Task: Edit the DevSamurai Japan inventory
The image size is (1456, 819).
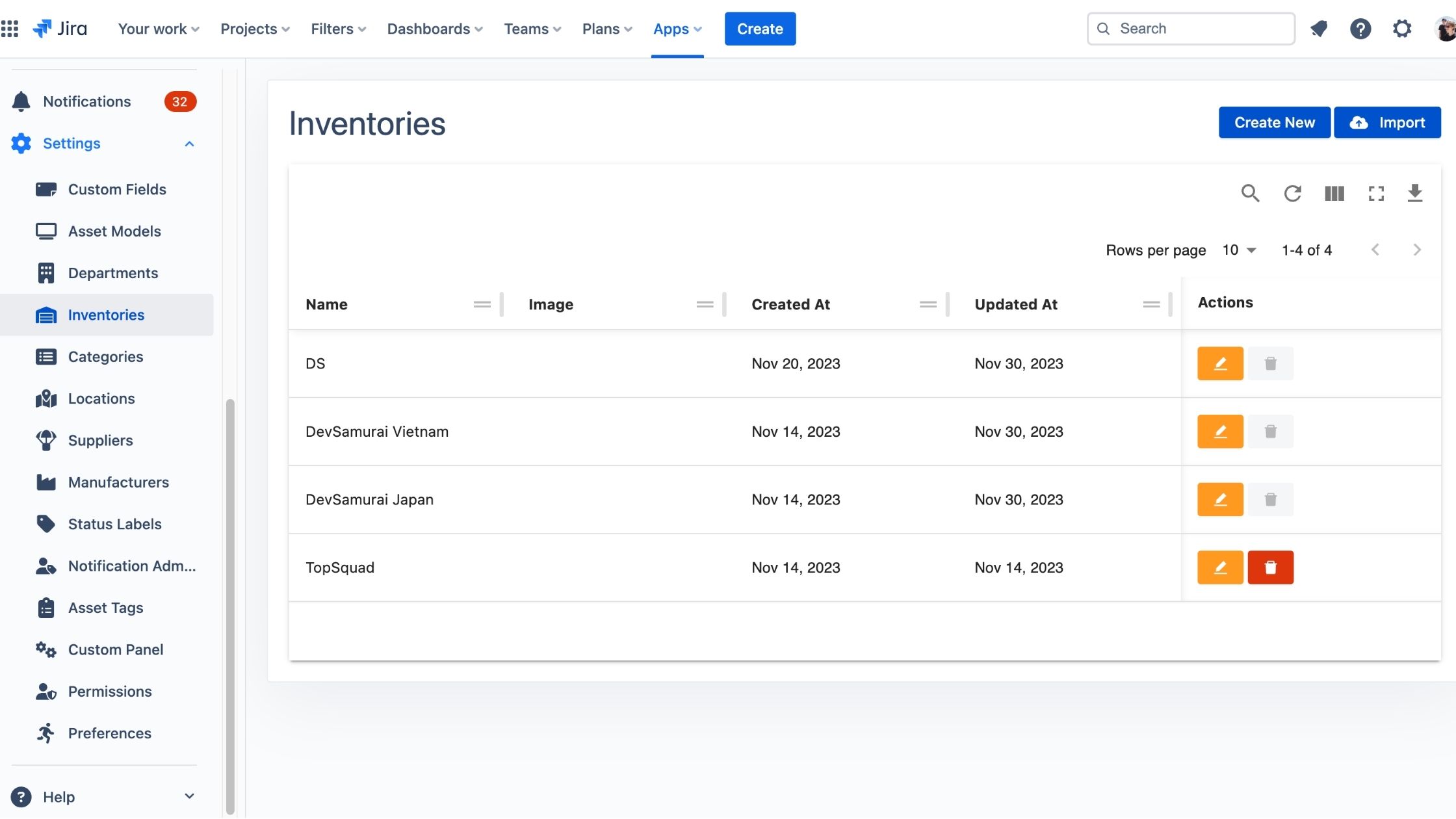Action: tap(1220, 499)
